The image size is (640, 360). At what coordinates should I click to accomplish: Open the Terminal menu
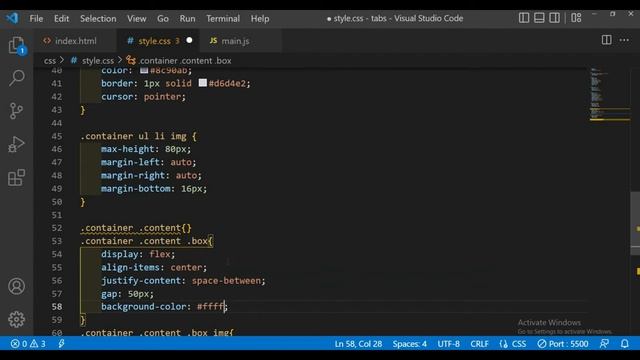[223, 18]
